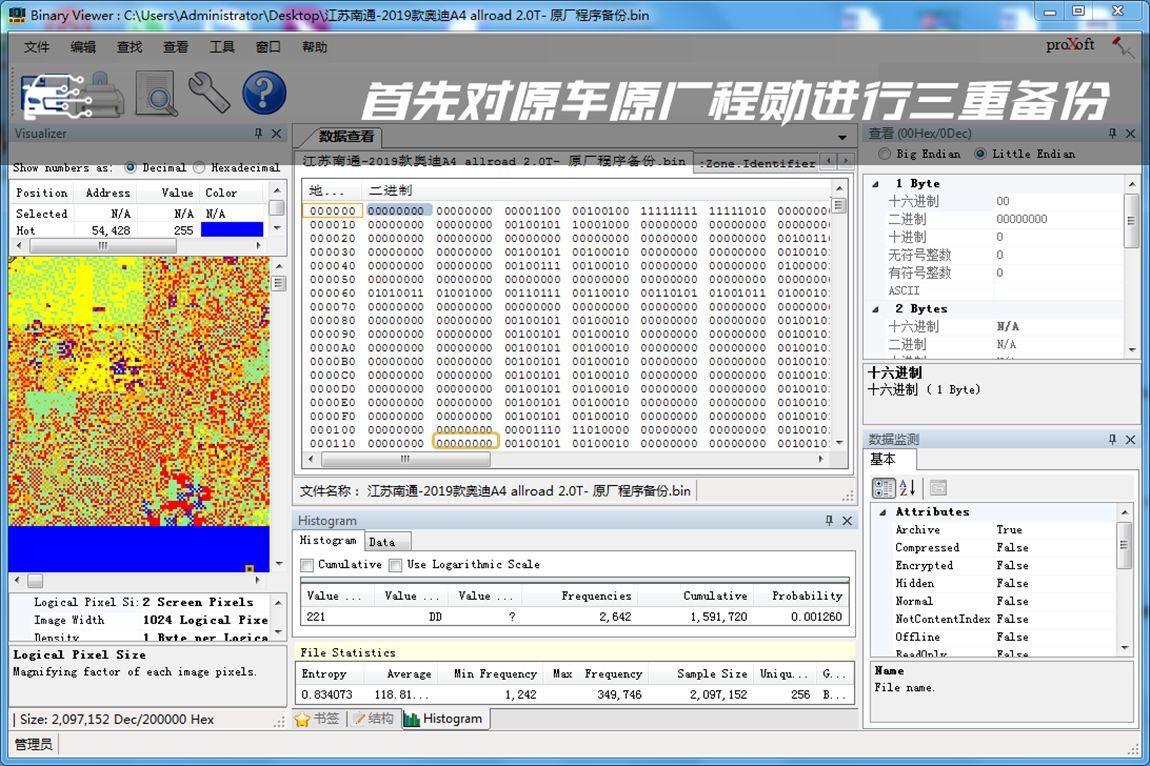This screenshot has width=1150, height=766.
Task: Open the document tab list dropdown arrow
Action: click(843, 137)
